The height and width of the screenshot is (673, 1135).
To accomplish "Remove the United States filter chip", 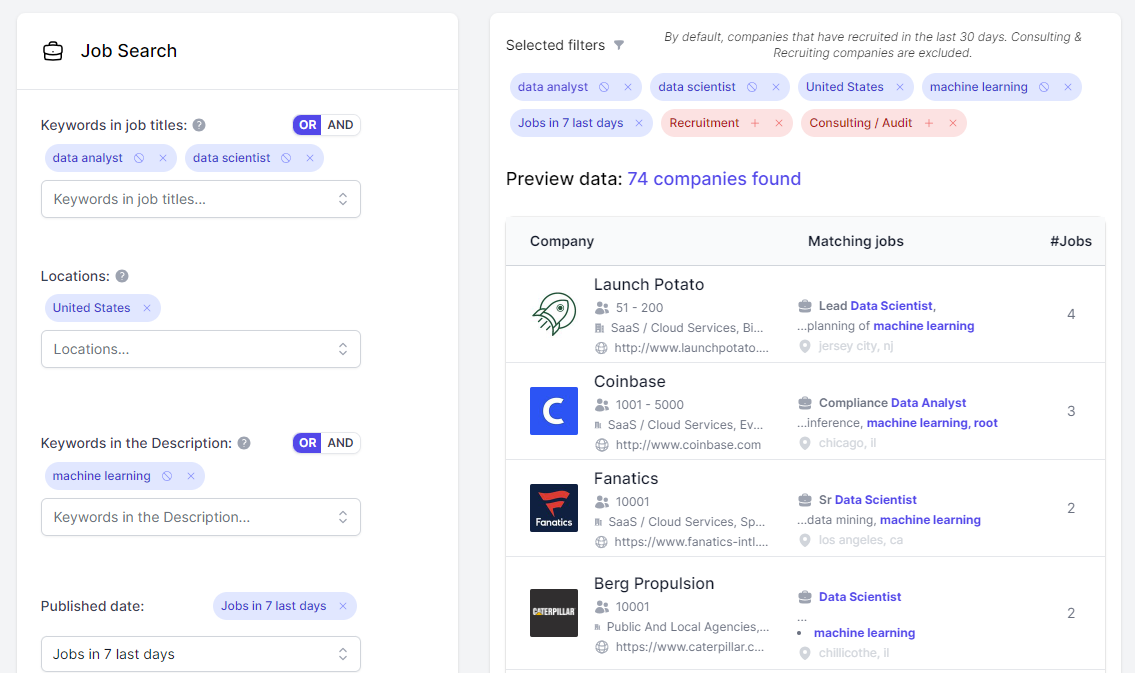I will point(898,87).
